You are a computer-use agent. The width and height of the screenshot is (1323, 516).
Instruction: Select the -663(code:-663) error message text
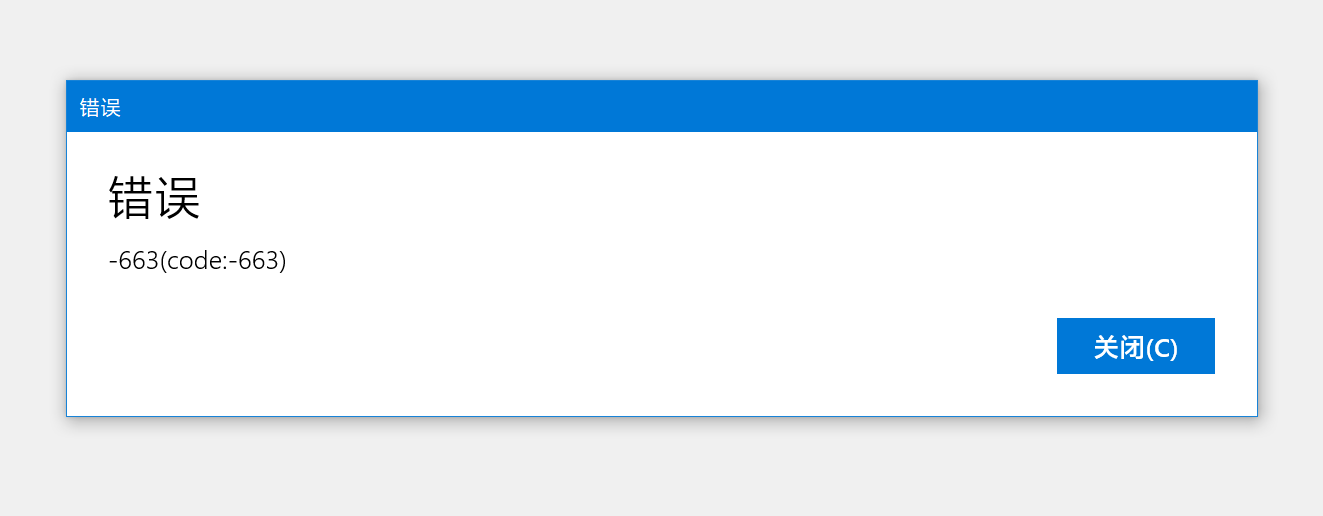pos(197,261)
